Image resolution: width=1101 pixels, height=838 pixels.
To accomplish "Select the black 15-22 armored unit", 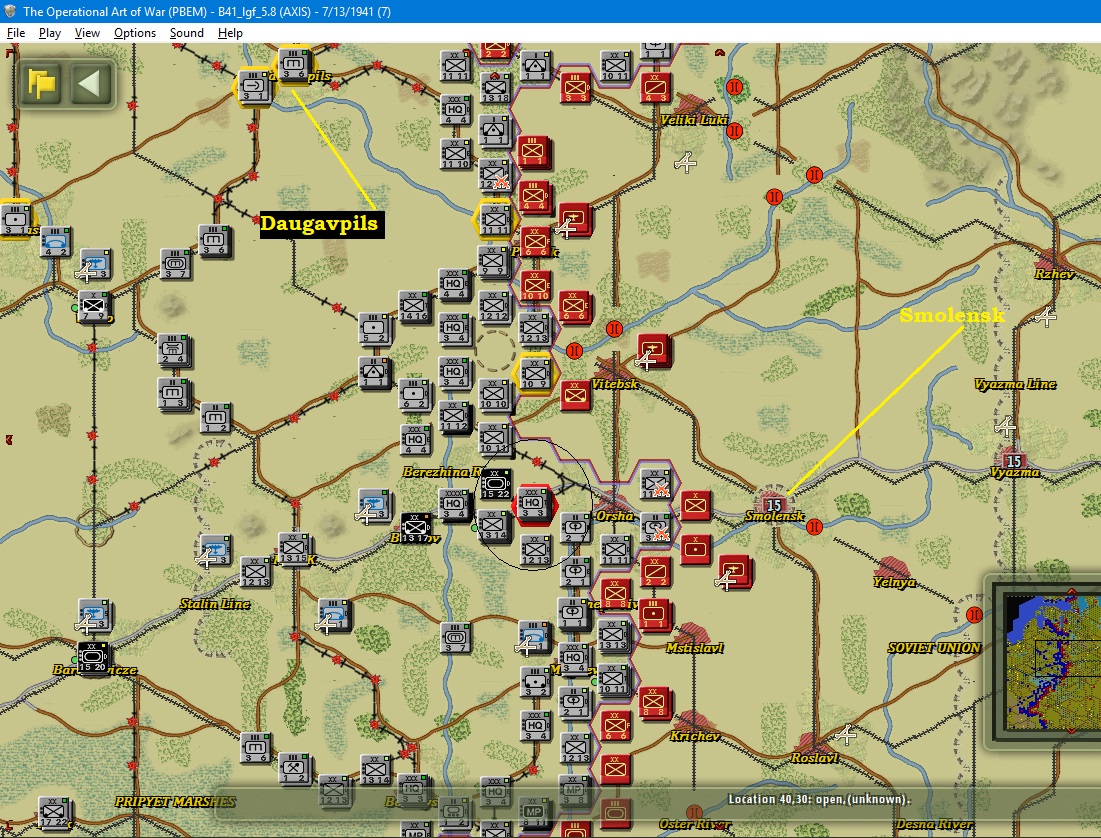I will click(495, 485).
